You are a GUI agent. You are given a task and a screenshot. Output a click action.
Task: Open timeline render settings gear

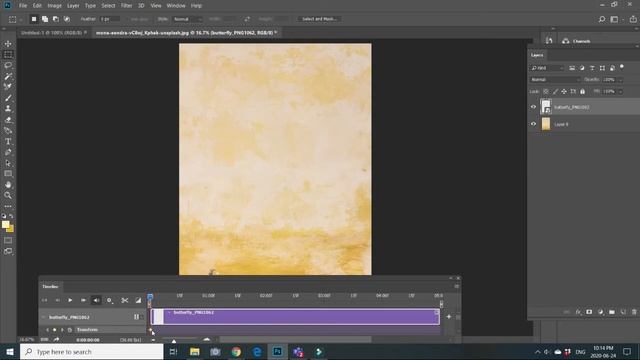(x=109, y=300)
